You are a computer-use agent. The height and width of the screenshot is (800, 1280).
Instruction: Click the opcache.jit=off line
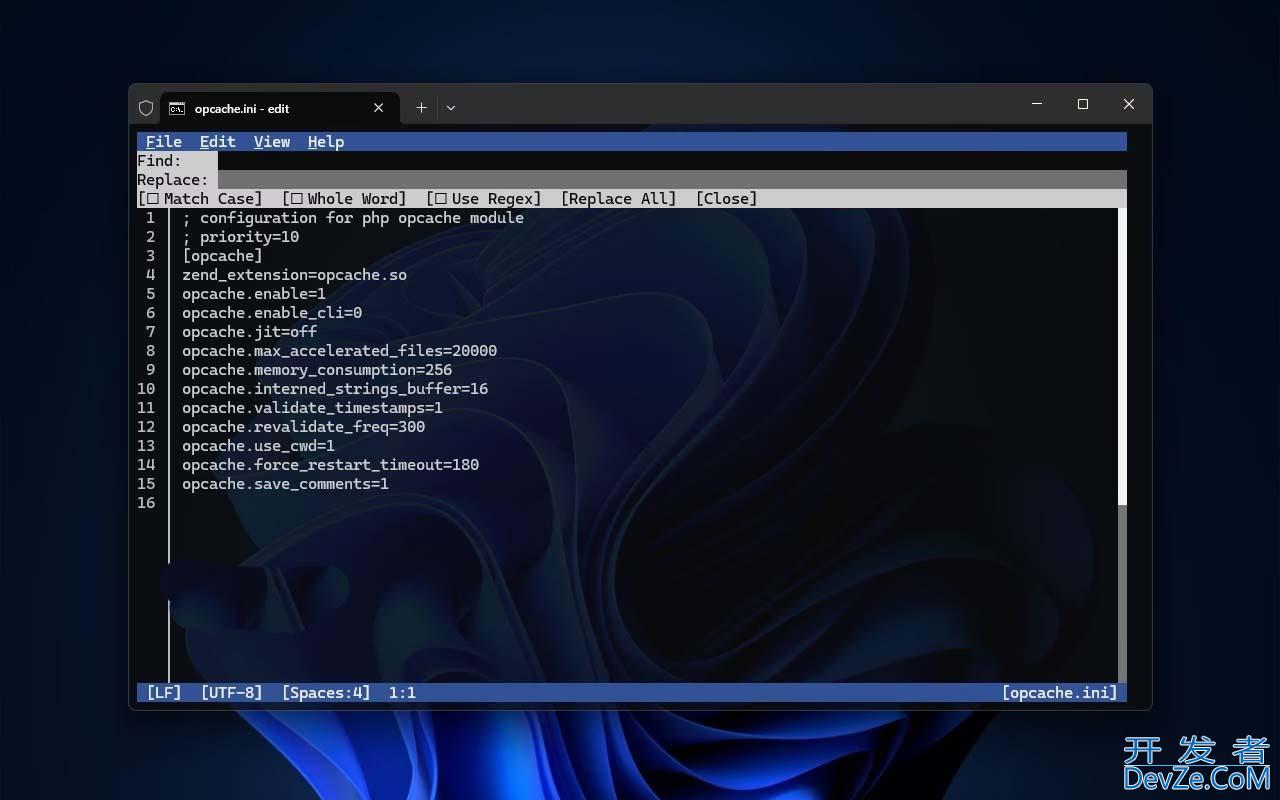[x=250, y=332]
